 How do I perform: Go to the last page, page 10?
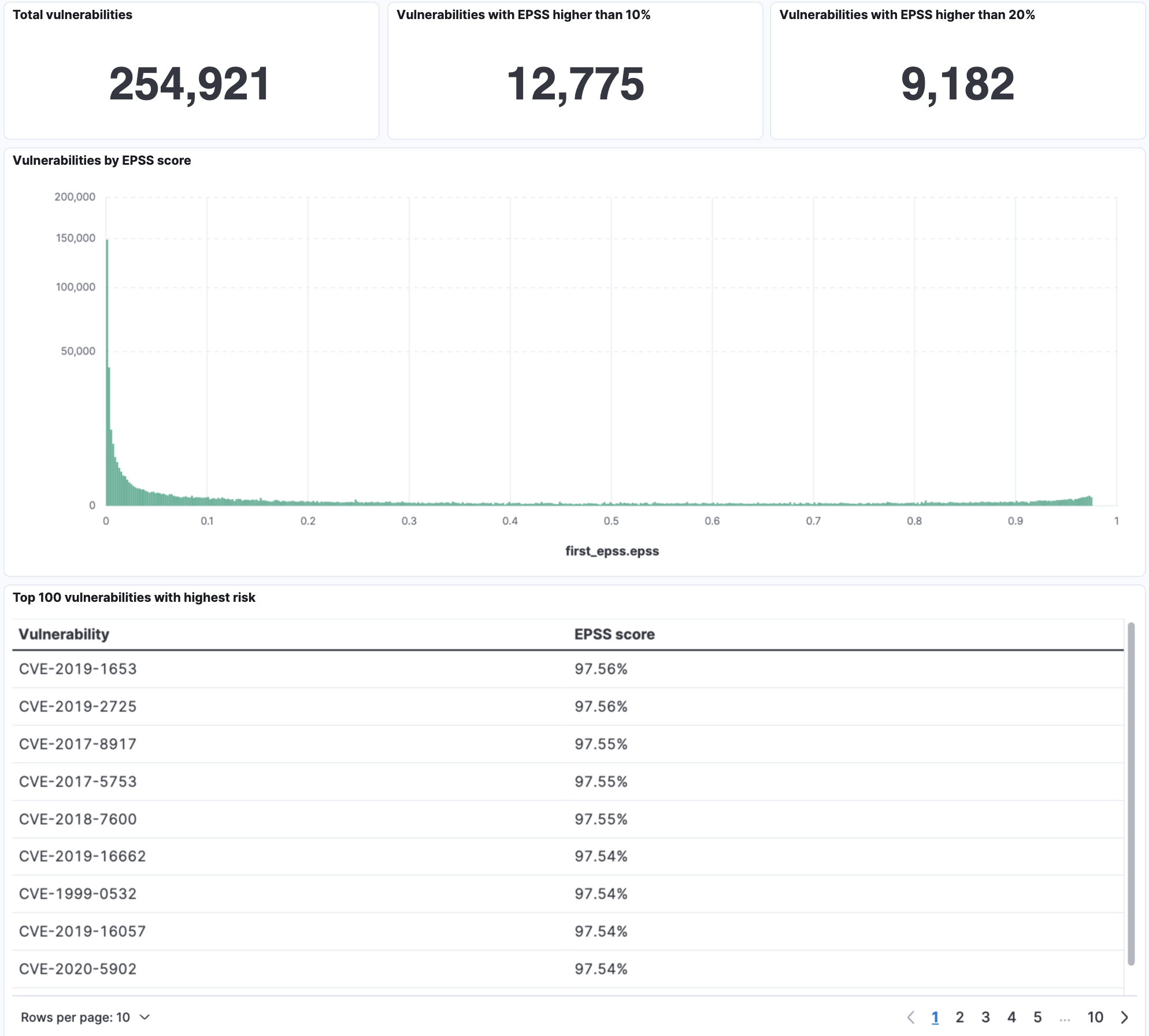pos(1095,1017)
